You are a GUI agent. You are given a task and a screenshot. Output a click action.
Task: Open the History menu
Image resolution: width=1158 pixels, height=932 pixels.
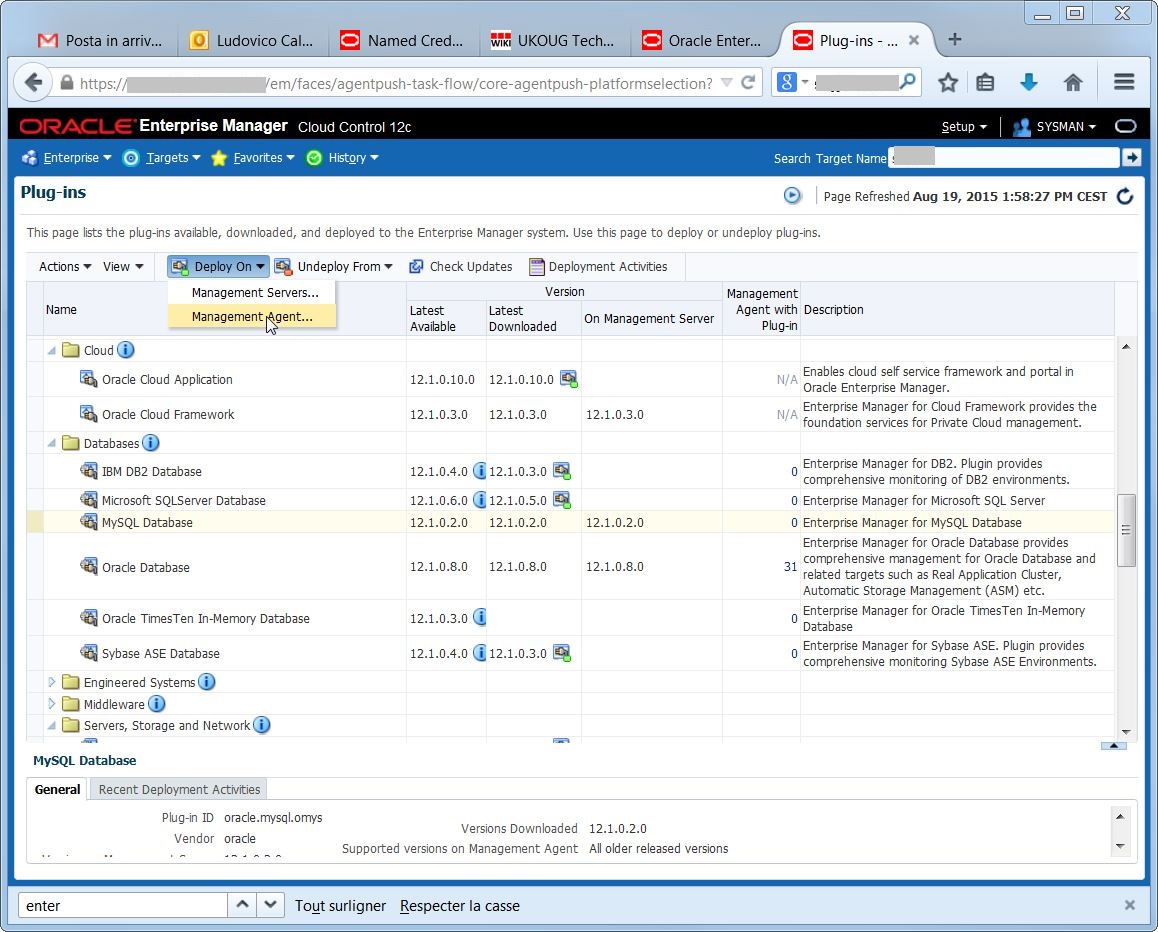tap(343, 157)
